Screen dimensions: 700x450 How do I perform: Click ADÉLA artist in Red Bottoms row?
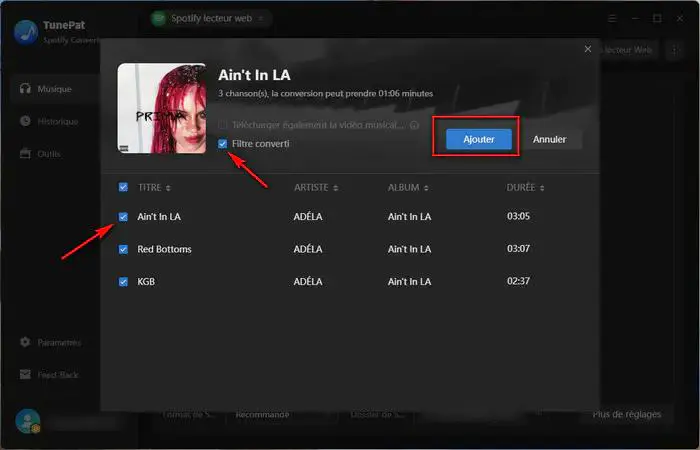308,249
